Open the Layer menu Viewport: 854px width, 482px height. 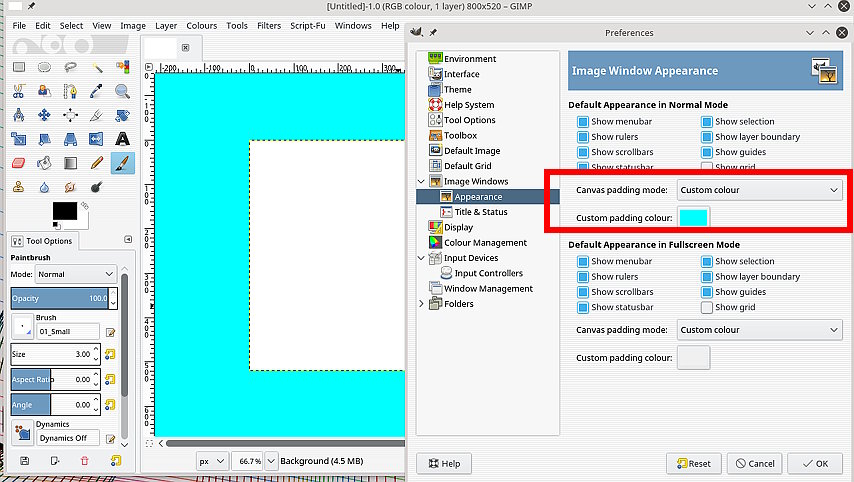(x=166, y=26)
